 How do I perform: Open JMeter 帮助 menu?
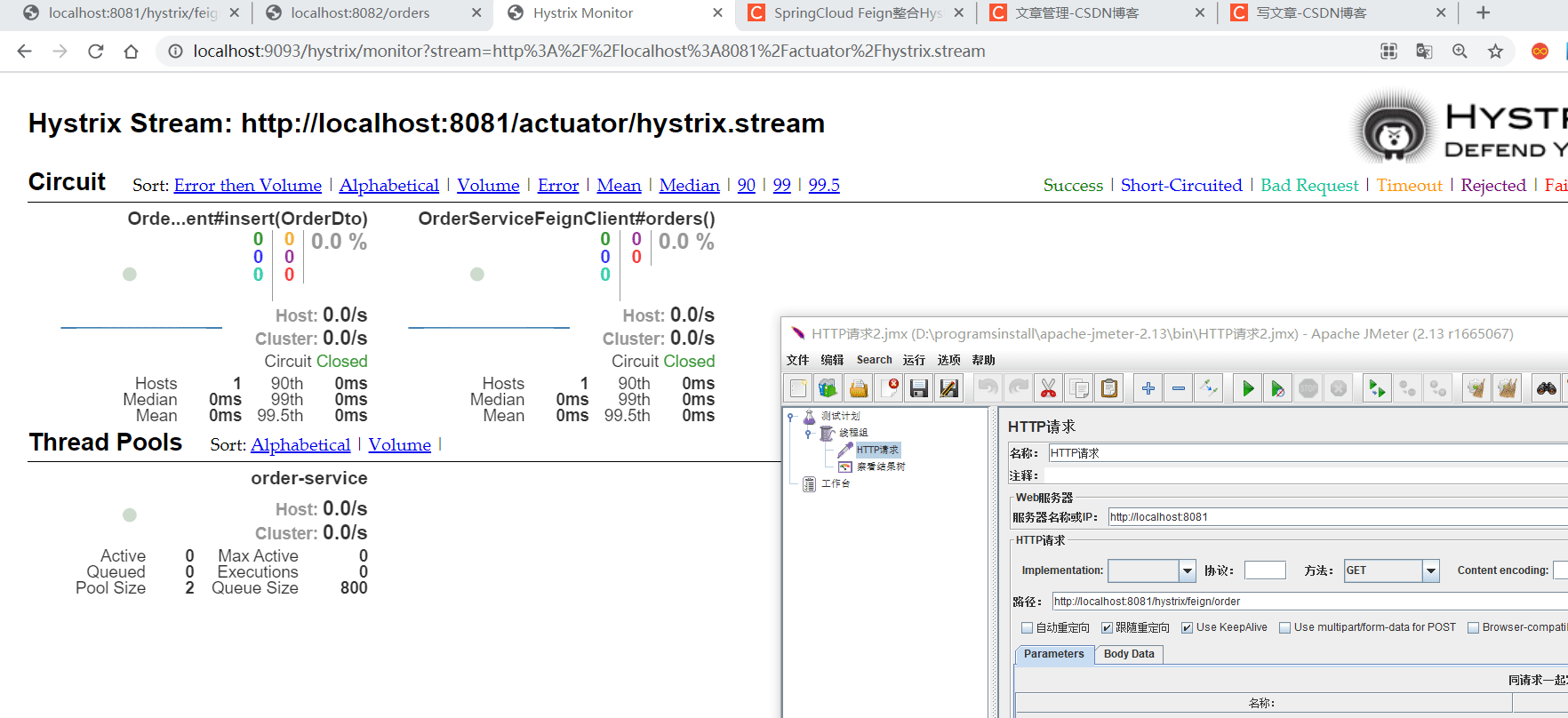983,360
